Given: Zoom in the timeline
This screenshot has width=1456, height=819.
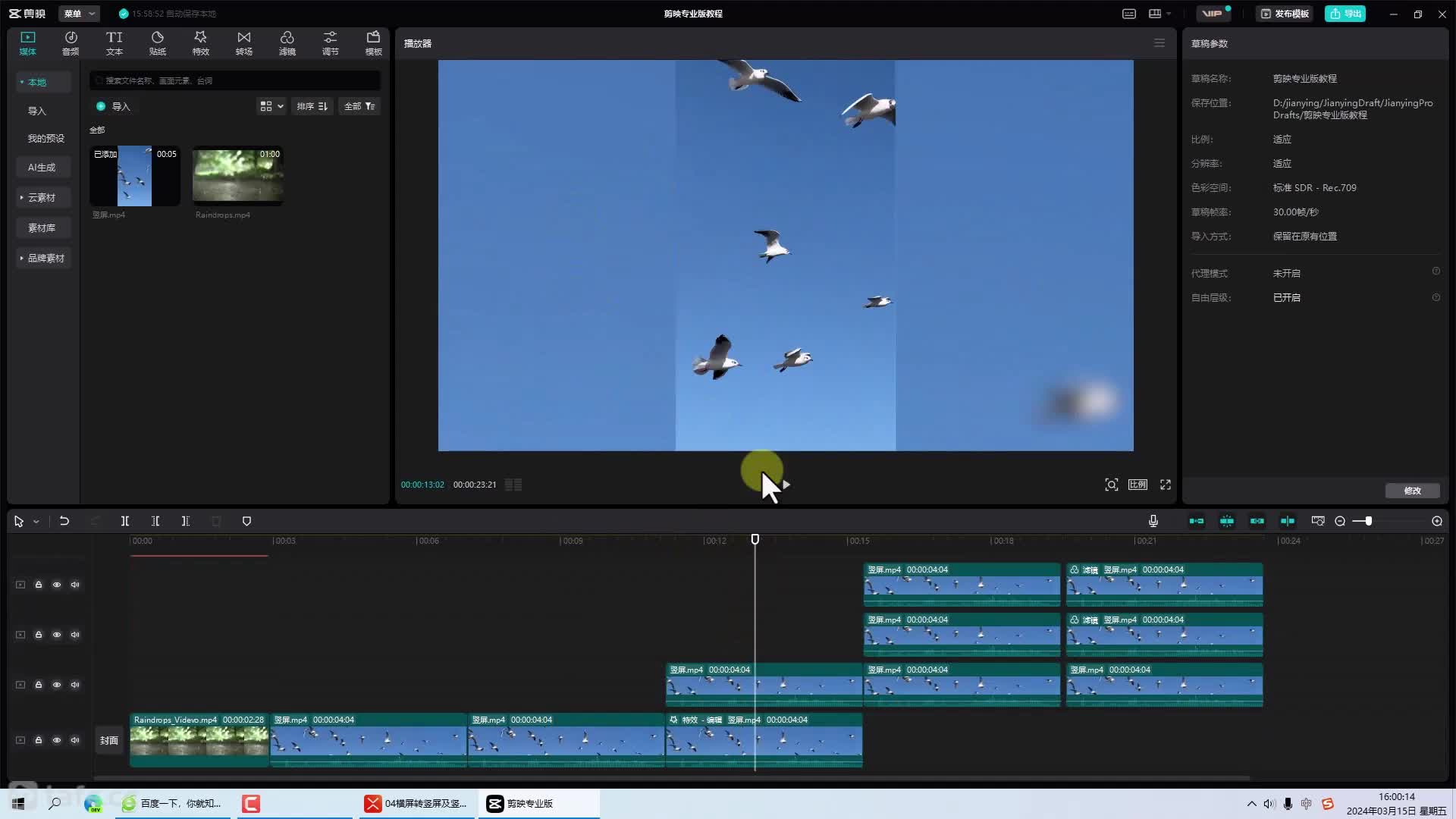Looking at the screenshot, I should click(1437, 521).
